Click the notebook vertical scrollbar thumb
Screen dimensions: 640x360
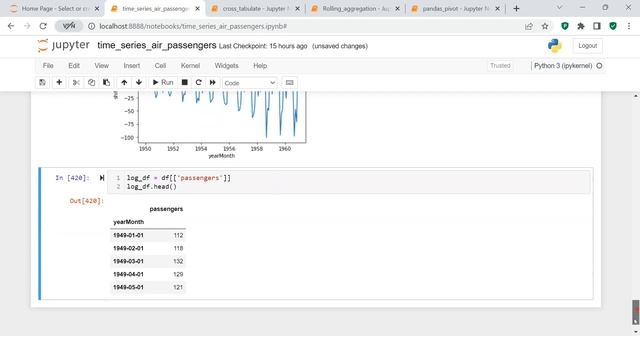click(636, 312)
